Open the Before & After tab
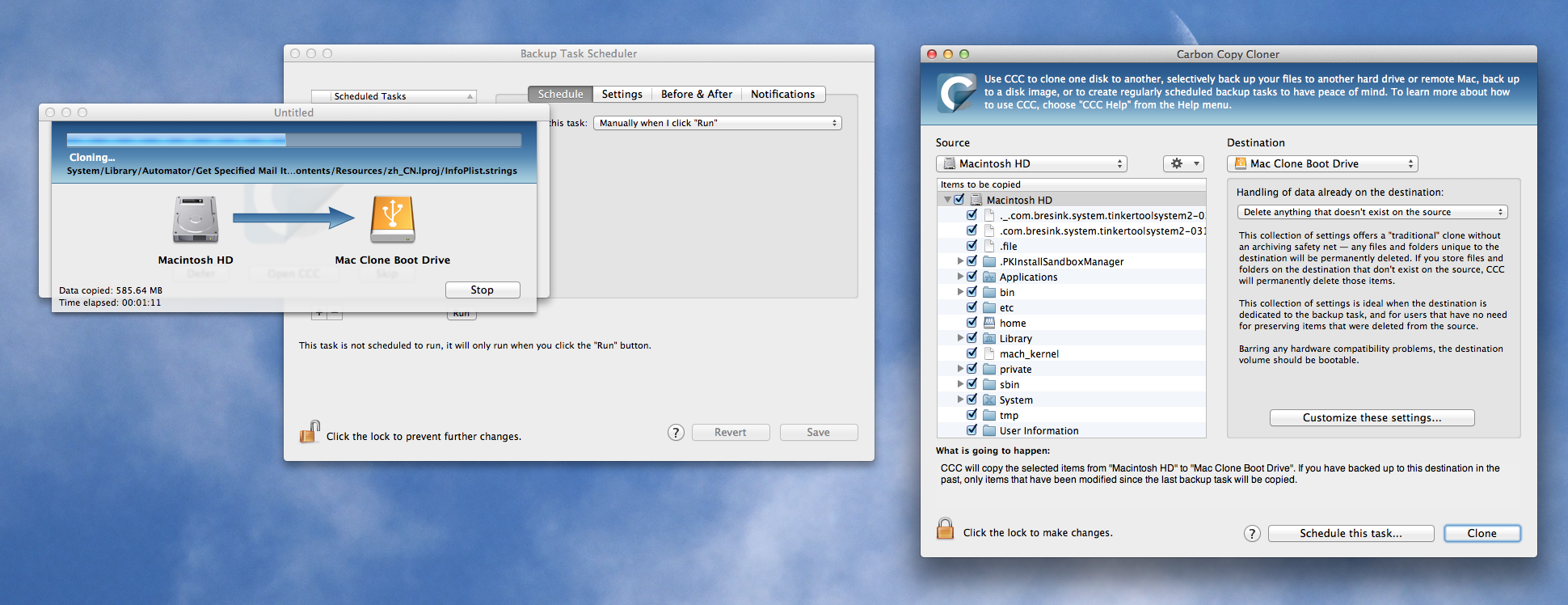1568x605 pixels. click(x=697, y=94)
